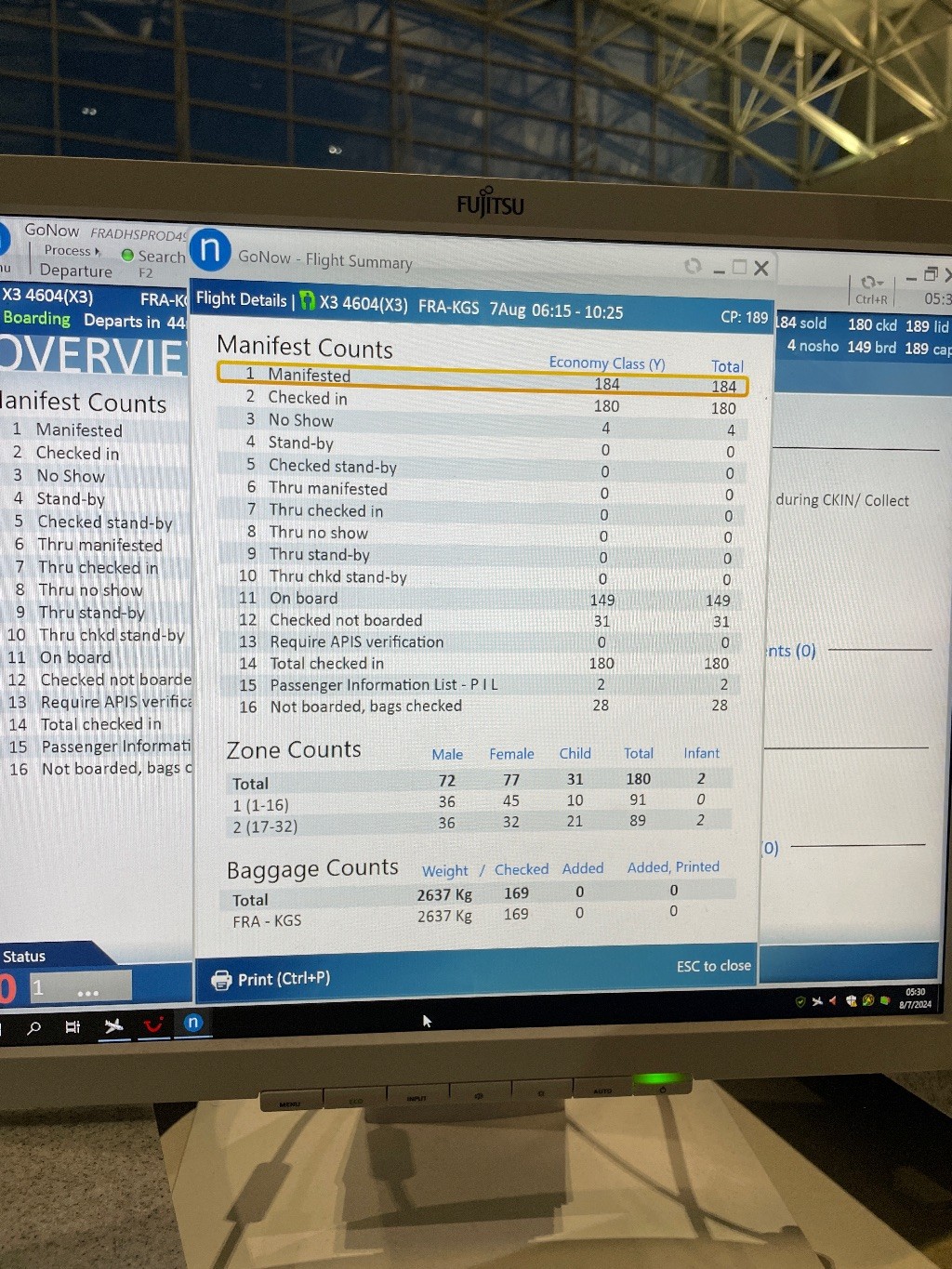Switch to GoNow app in taskbar

193,1023
